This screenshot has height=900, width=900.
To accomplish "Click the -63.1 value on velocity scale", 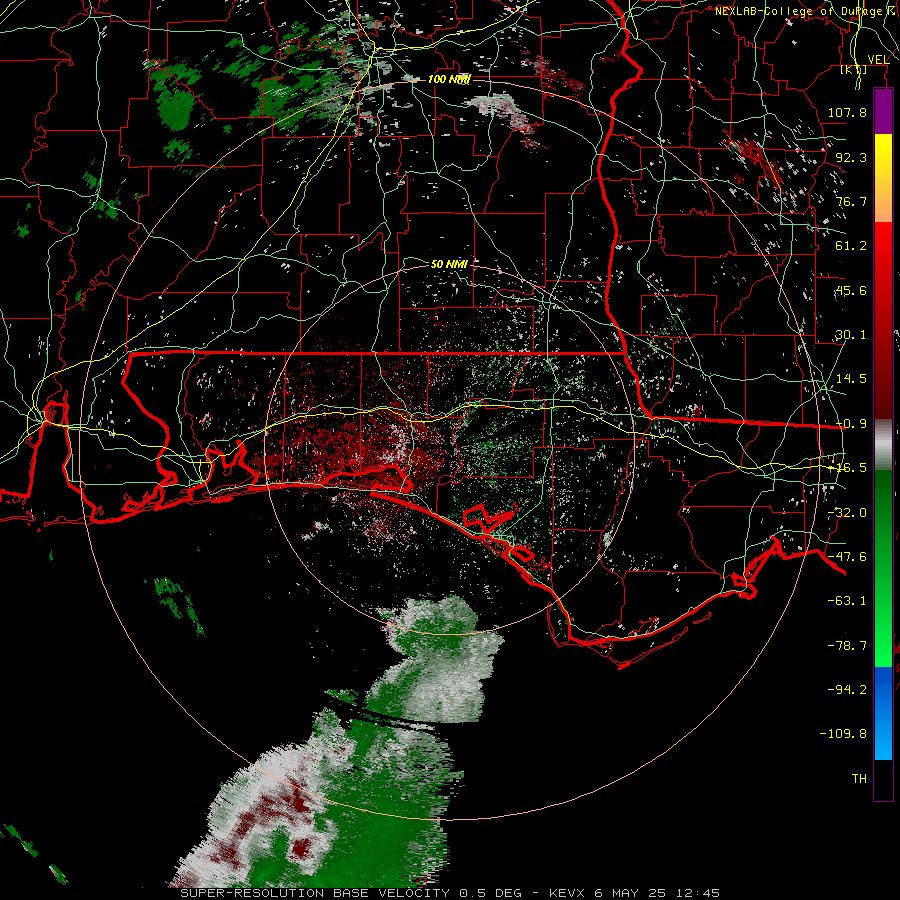I will (847, 601).
